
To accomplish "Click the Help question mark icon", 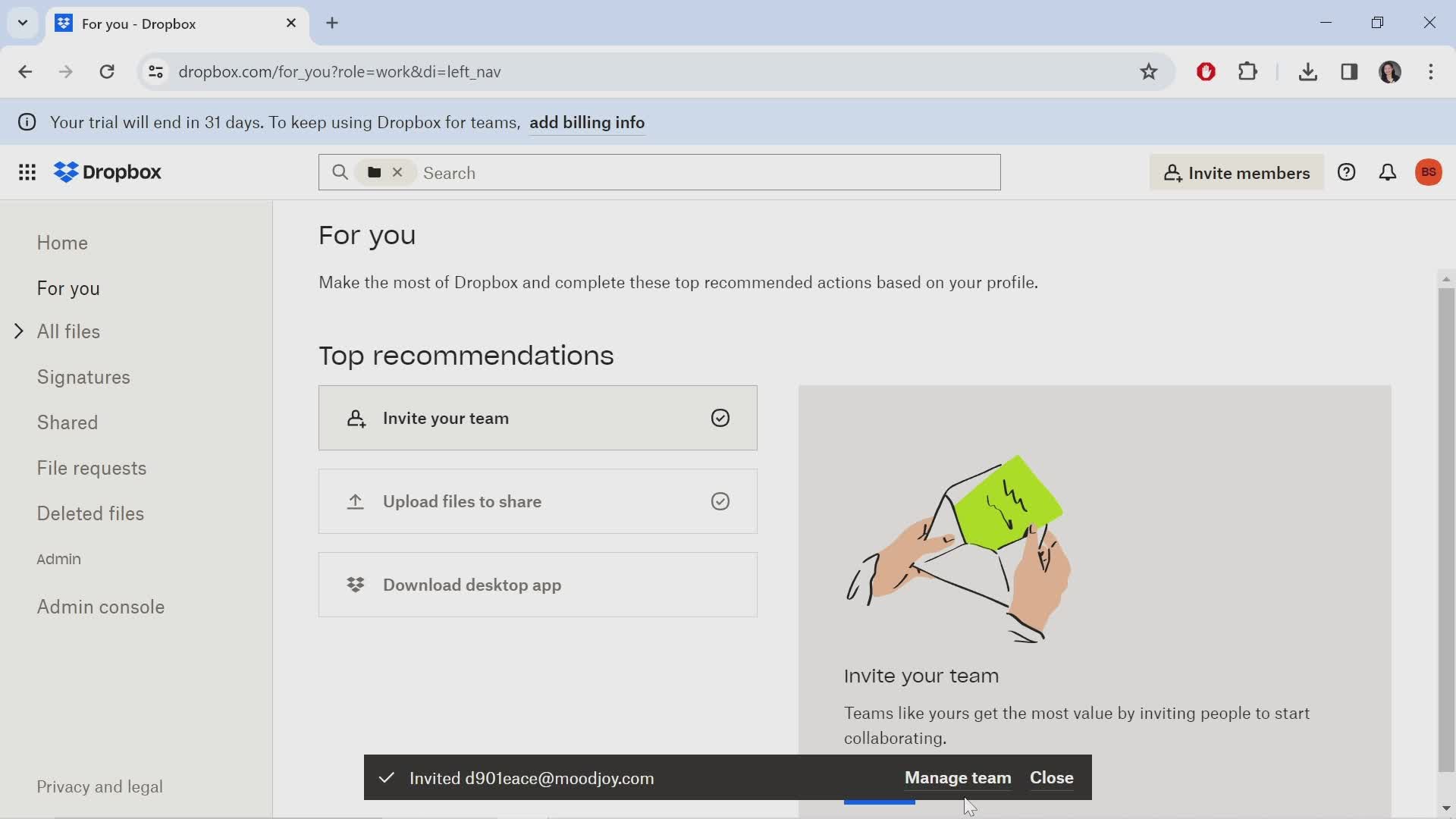I will (1348, 172).
